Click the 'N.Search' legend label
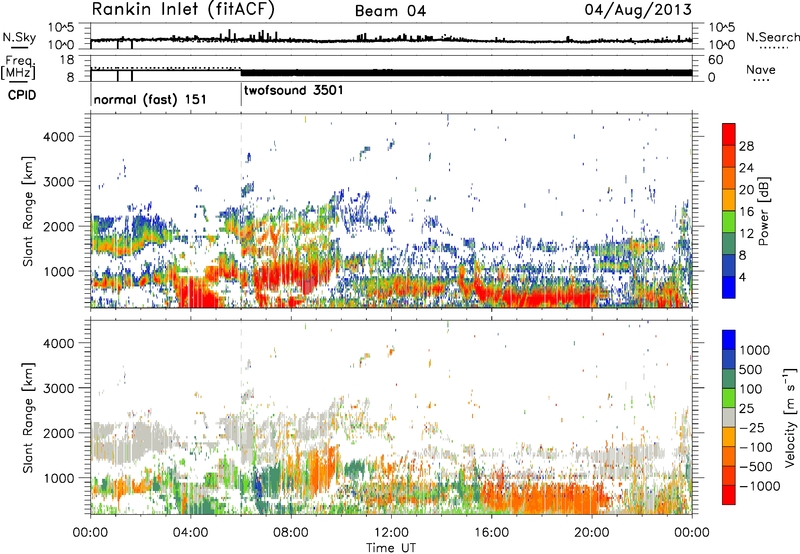 coord(773,37)
